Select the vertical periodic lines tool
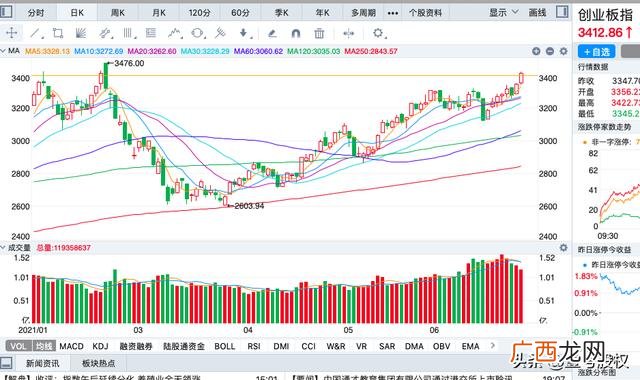Screen dimensions: 640x380 (x=128, y=33)
